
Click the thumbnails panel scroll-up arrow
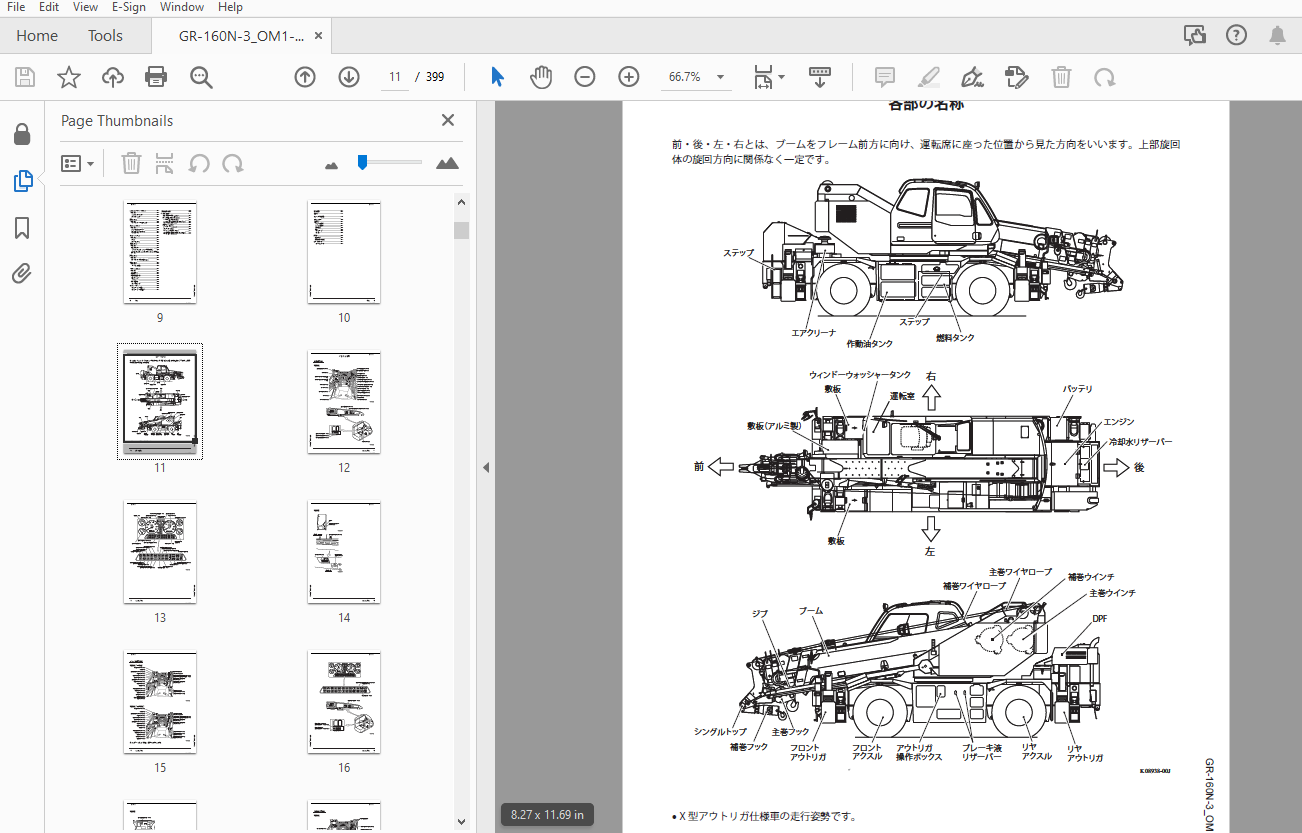click(x=461, y=202)
